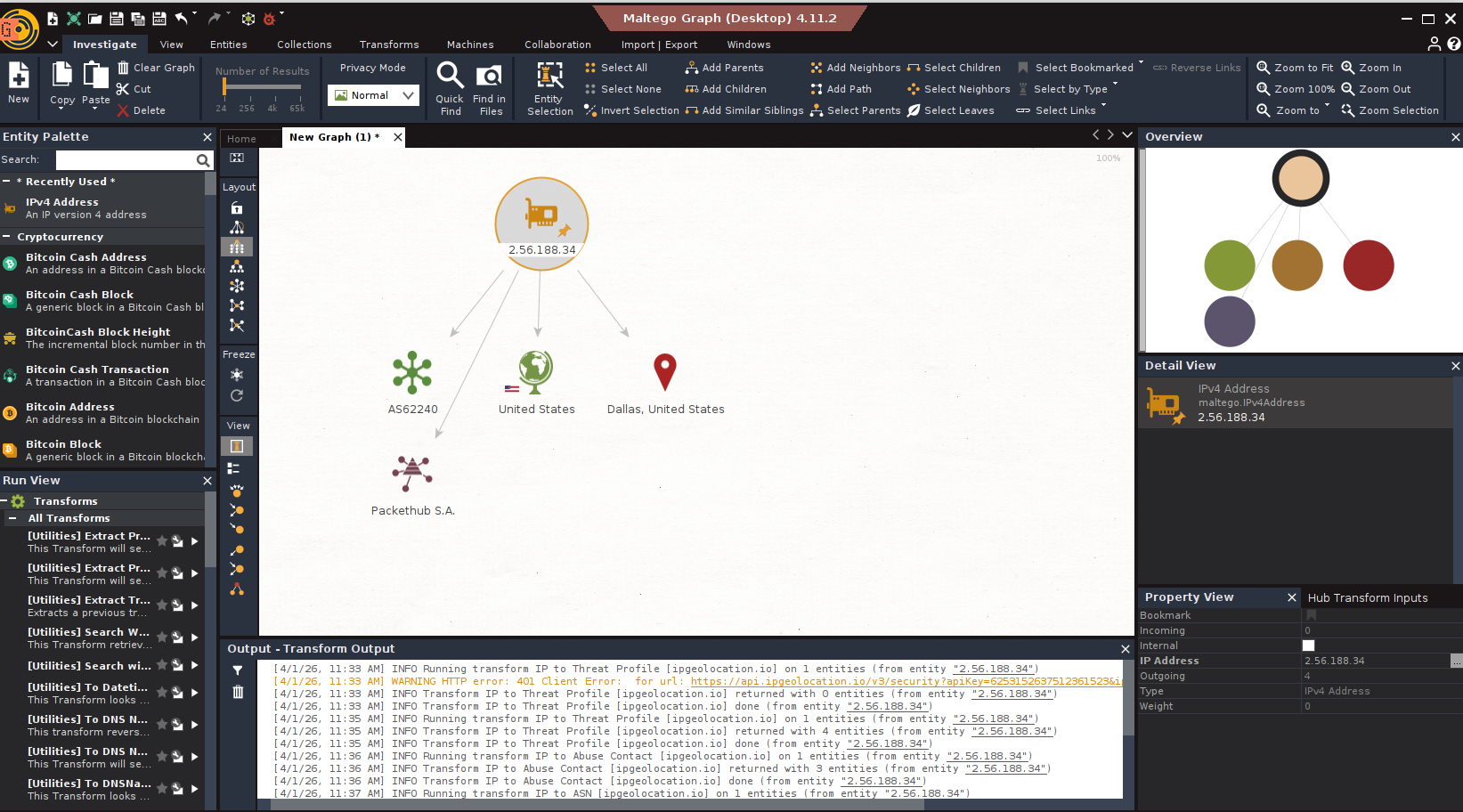Screen dimensions: 1463x812
Task: Activate the Circular layout icon in sidebar
Action: (x=237, y=286)
